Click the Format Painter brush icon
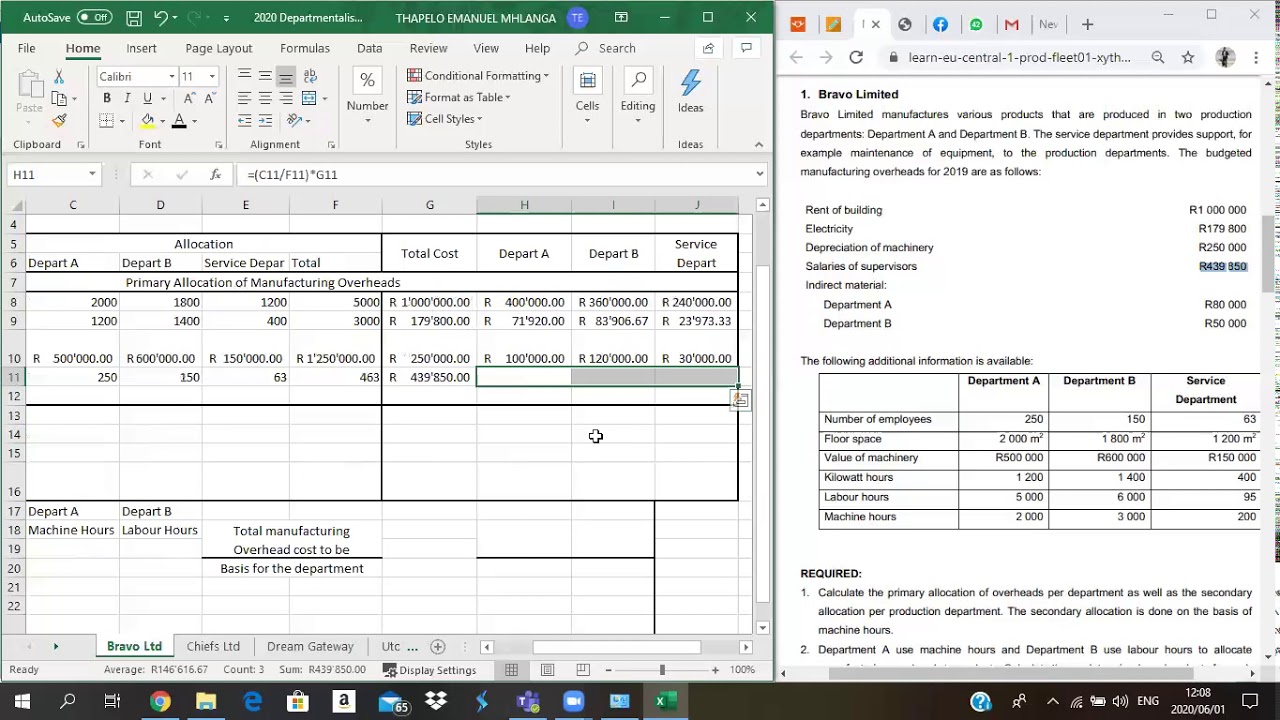The height and width of the screenshot is (720, 1280). [x=59, y=121]
